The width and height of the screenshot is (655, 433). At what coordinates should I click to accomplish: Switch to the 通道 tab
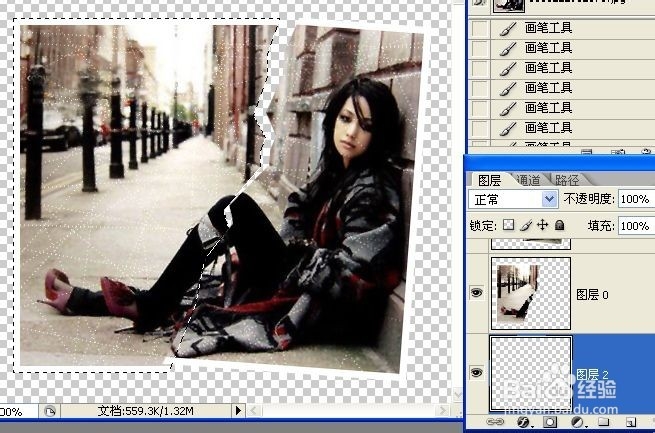(x=528, y=180)
